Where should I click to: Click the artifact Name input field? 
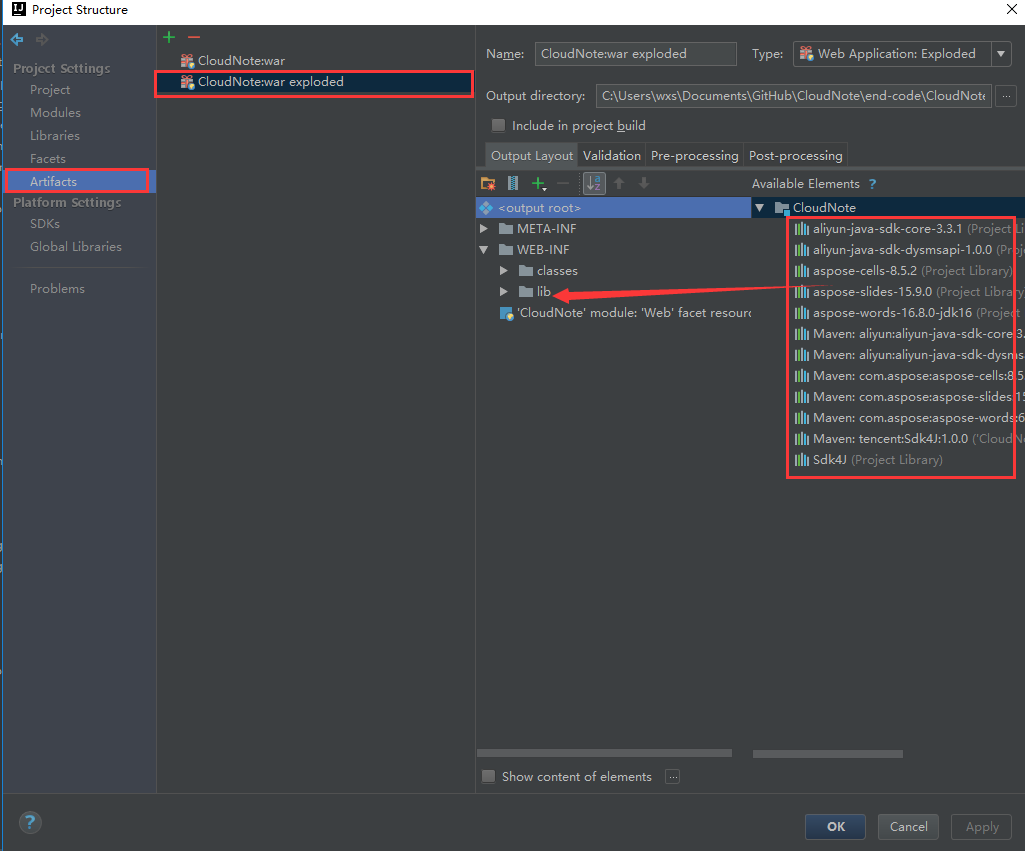point(635,54)
